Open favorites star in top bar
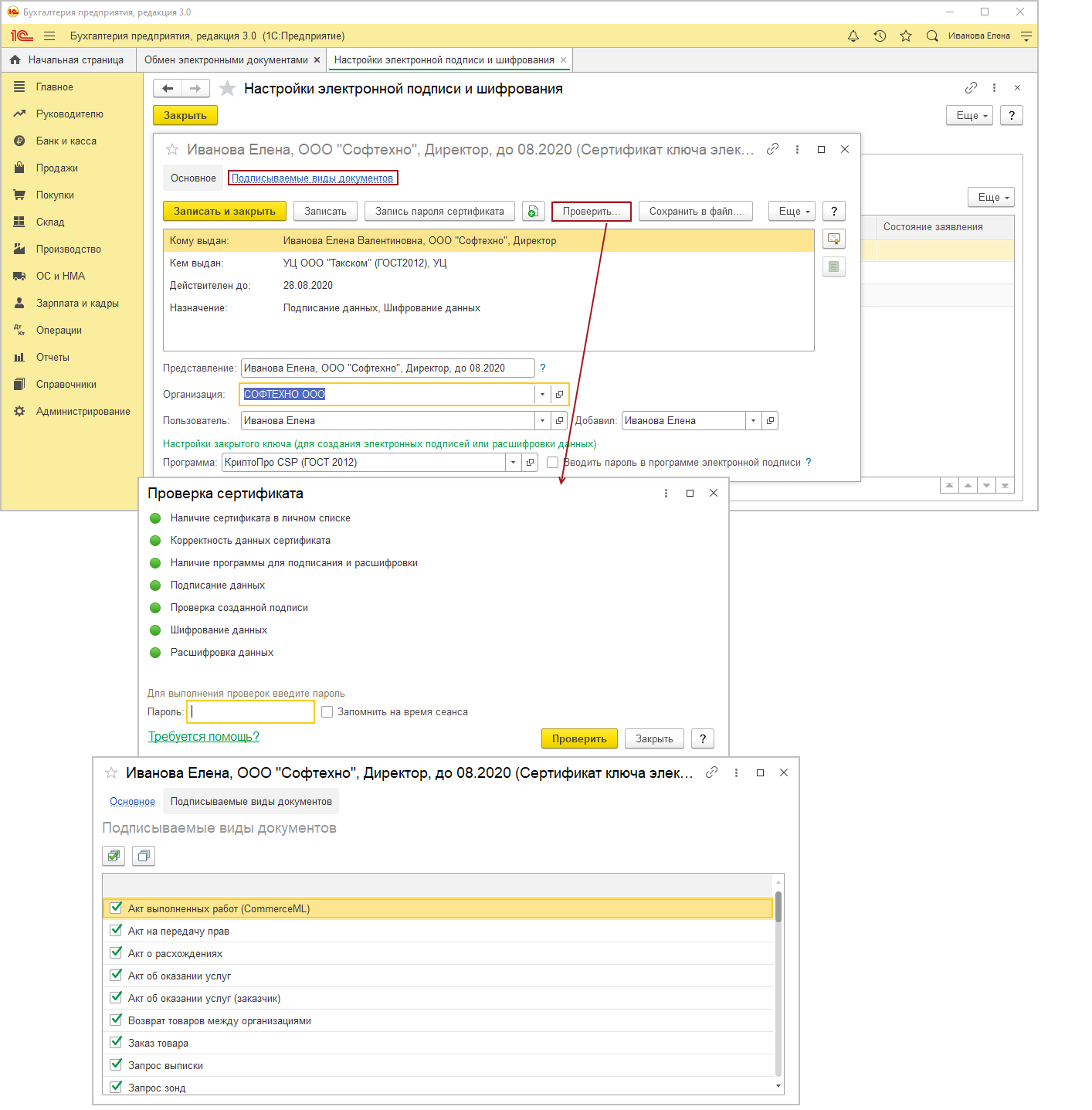 point(906,36)
